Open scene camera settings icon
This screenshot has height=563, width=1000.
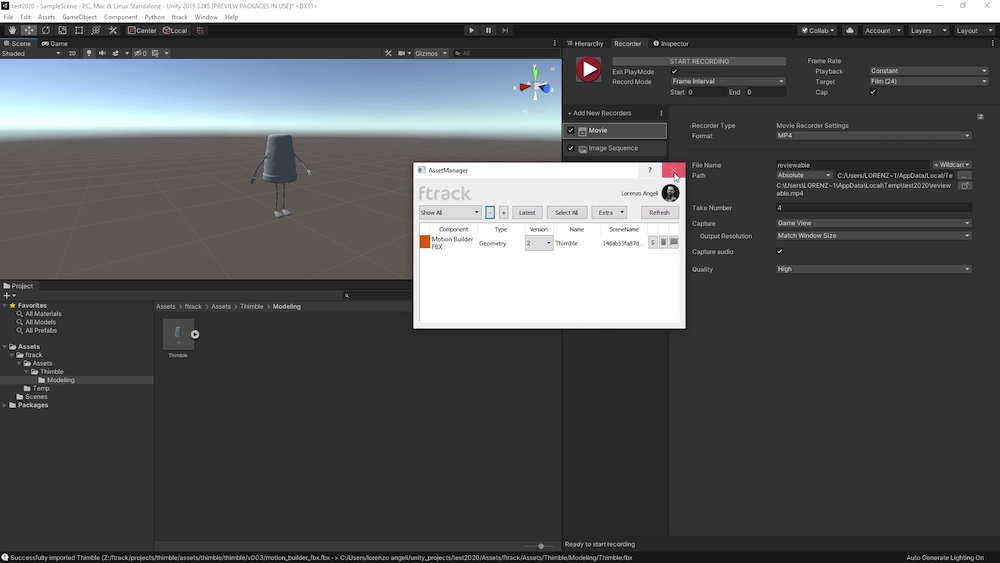tap(402, 53)
